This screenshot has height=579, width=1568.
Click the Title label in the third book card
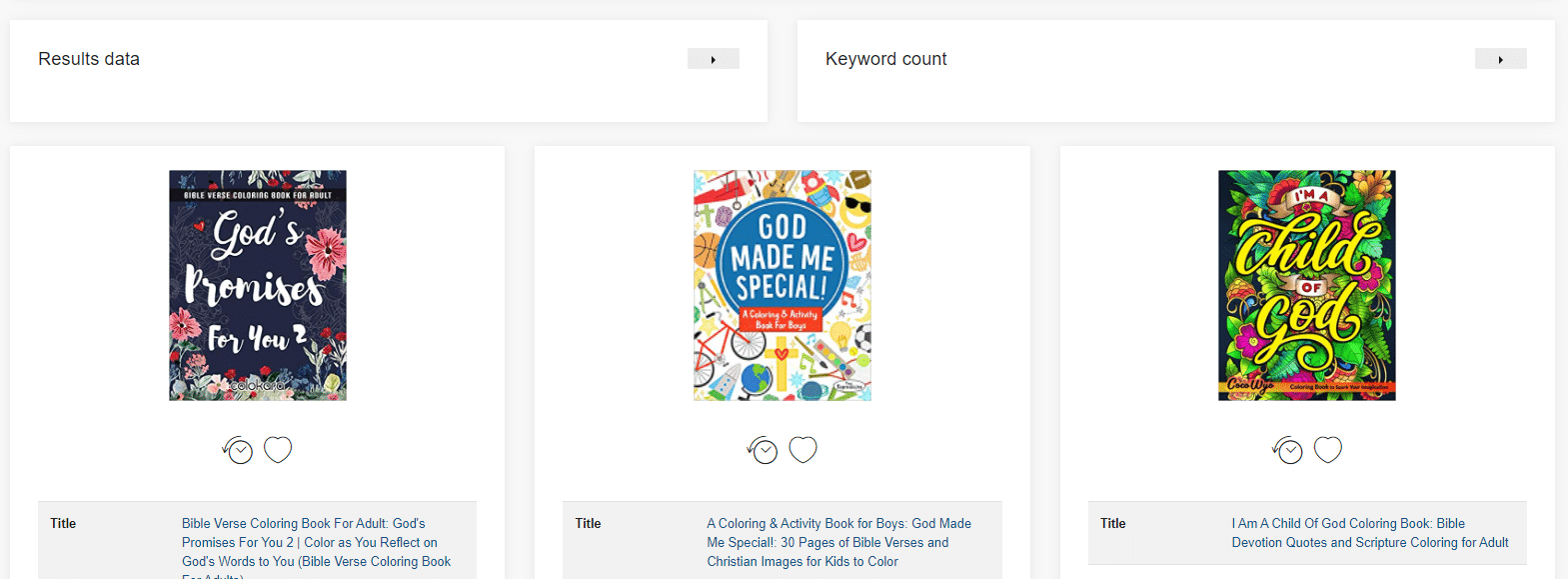pos(1113,523)
